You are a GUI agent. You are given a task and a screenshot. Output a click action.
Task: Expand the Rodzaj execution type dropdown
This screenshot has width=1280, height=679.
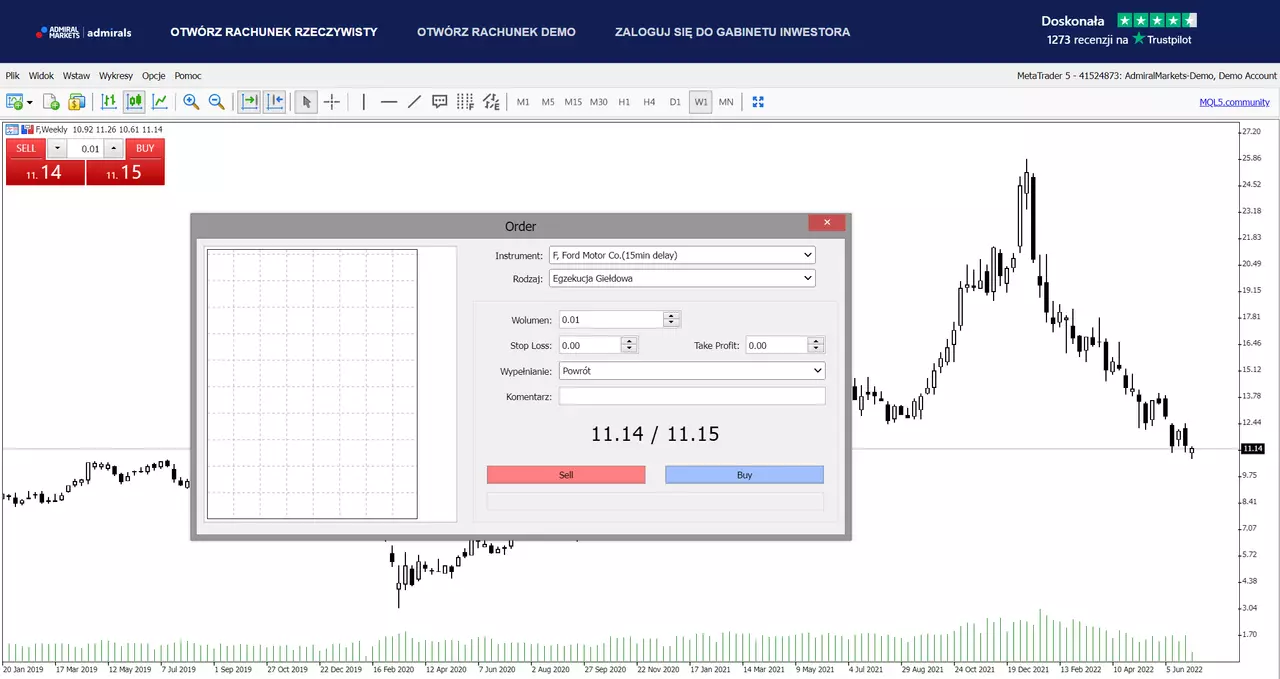click(x=682, y=278)
